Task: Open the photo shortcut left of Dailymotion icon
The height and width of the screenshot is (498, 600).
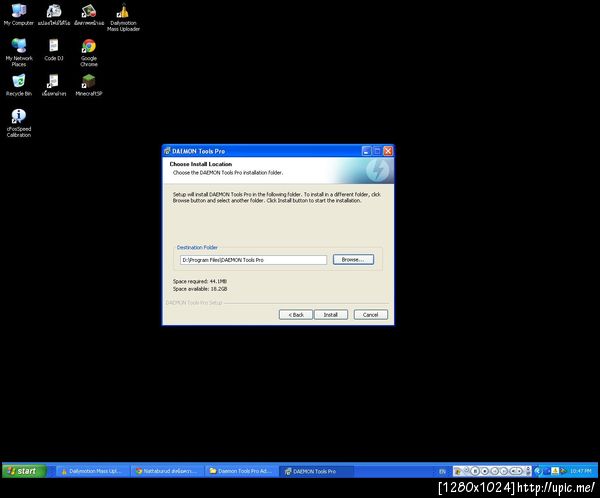Action: click(89, 15)
